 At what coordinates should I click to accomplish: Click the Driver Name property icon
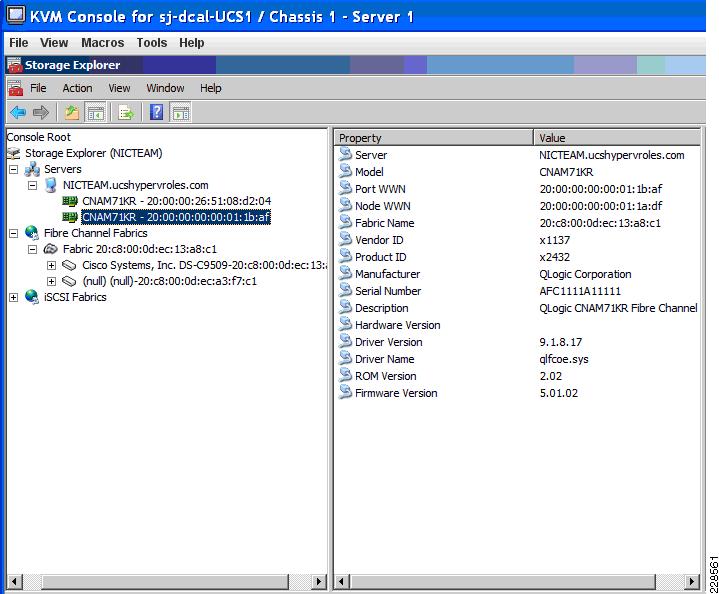[345, 358]
